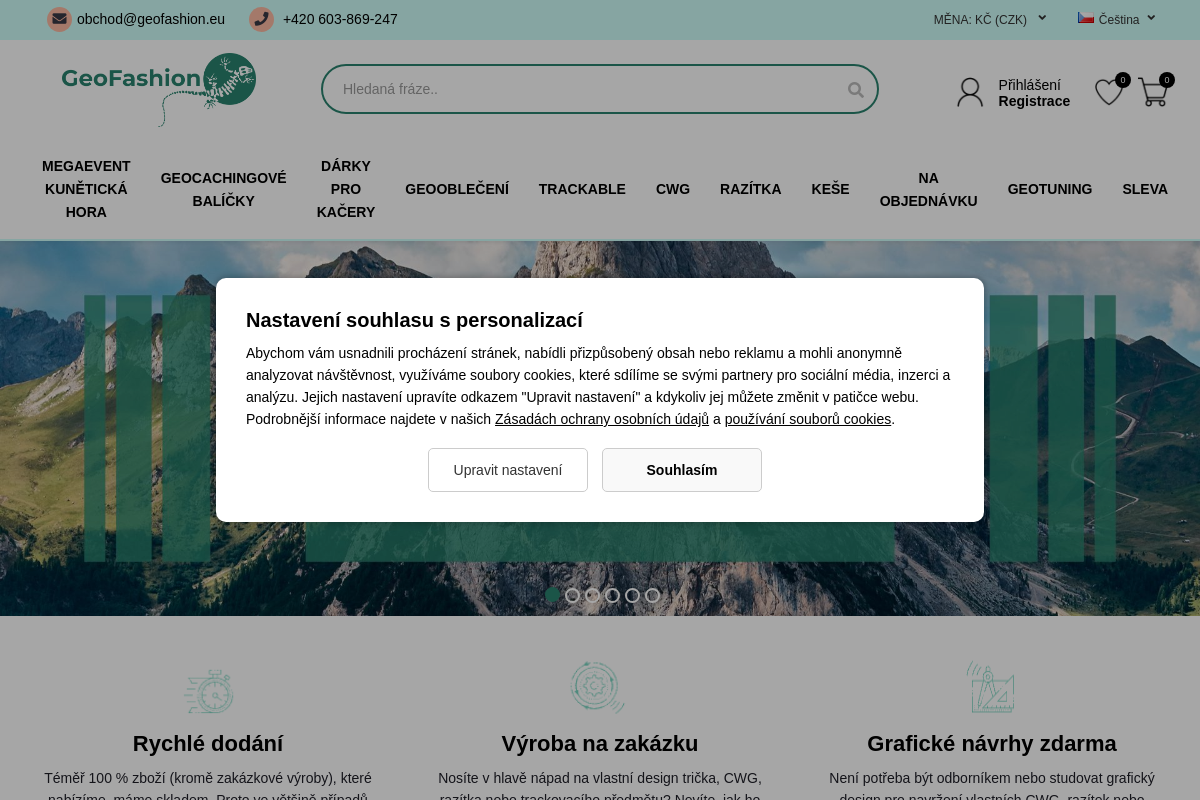Open the Přihlášení login link

(1029, 85)
